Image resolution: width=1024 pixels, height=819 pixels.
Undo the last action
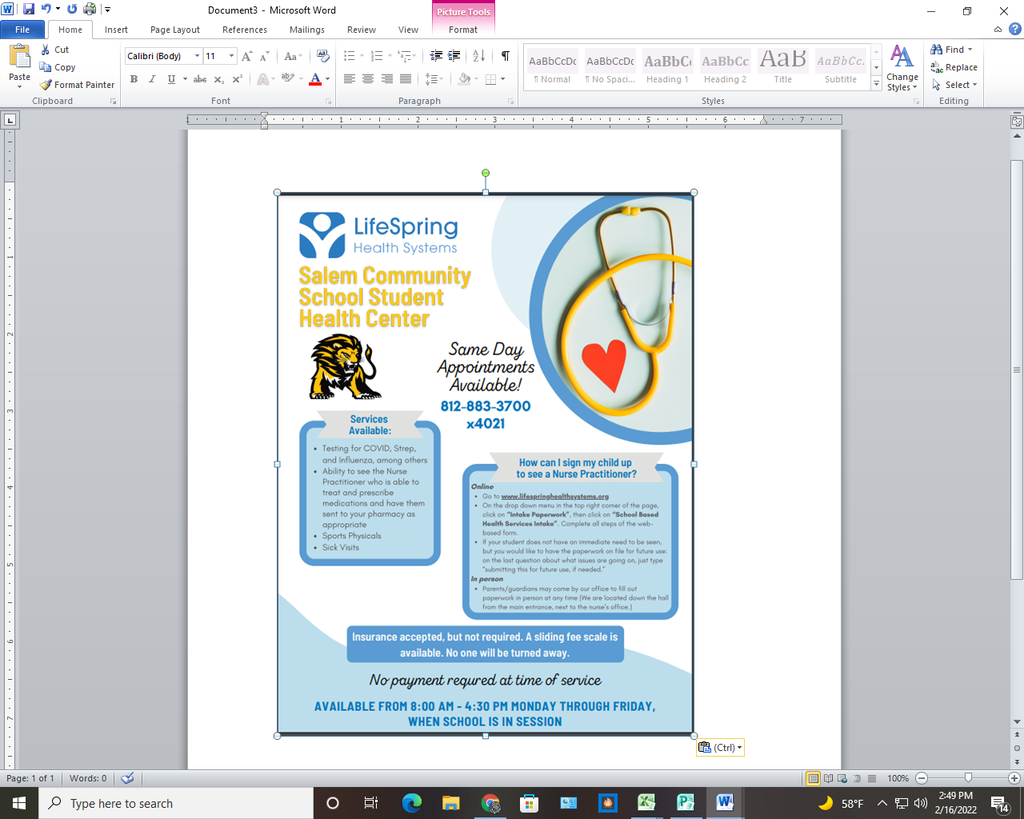point(46,10)
